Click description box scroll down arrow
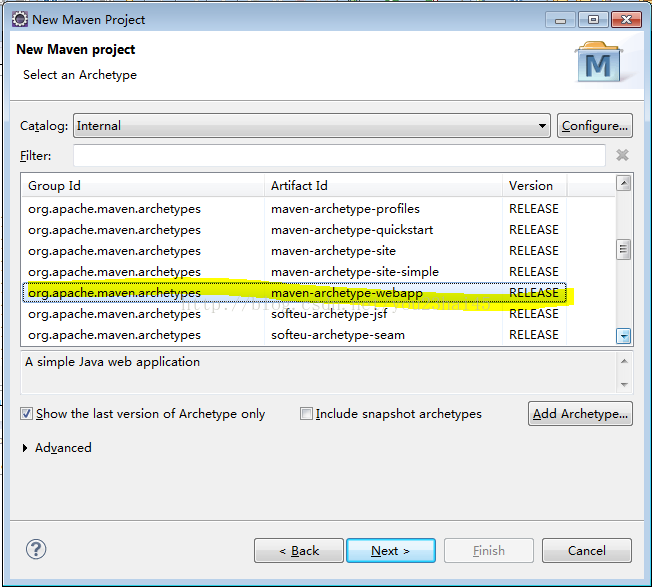Image resolution: width=652 pixels, height=587 pixels. click(x=624, y=384)
